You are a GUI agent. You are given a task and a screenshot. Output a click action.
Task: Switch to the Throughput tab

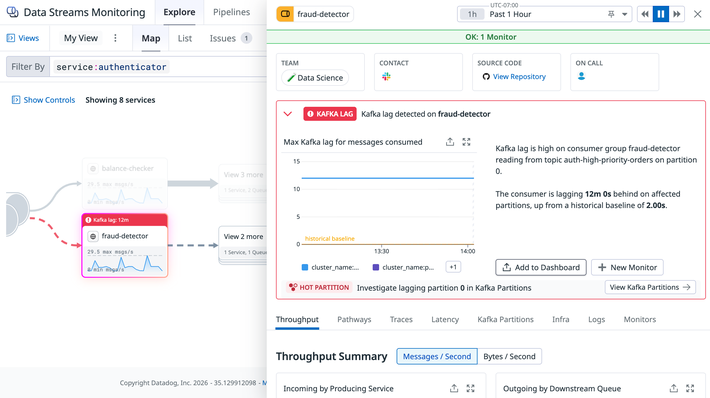tap(297, 319)
